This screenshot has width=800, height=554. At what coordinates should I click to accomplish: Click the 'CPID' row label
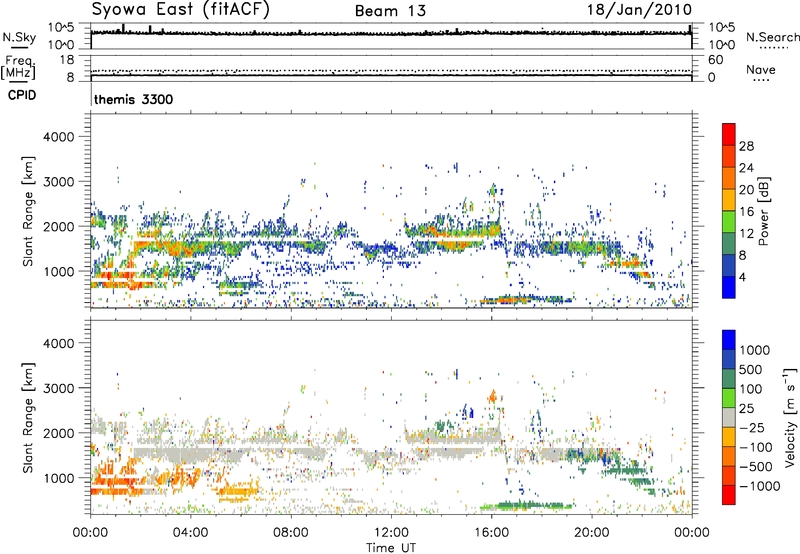[22, 95]
